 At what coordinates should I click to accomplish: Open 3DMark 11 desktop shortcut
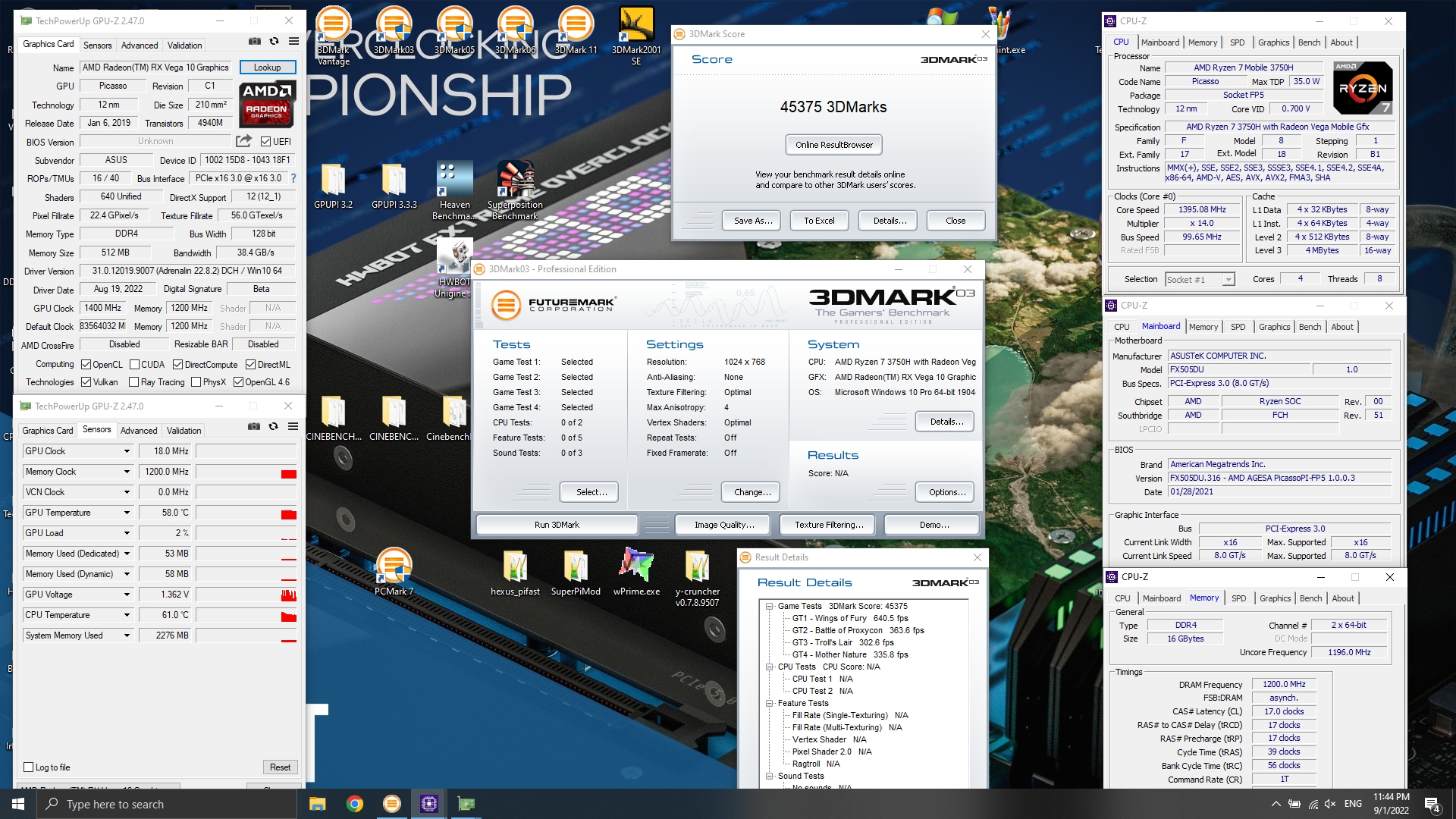pyautogui.click(x=576, y=30)
